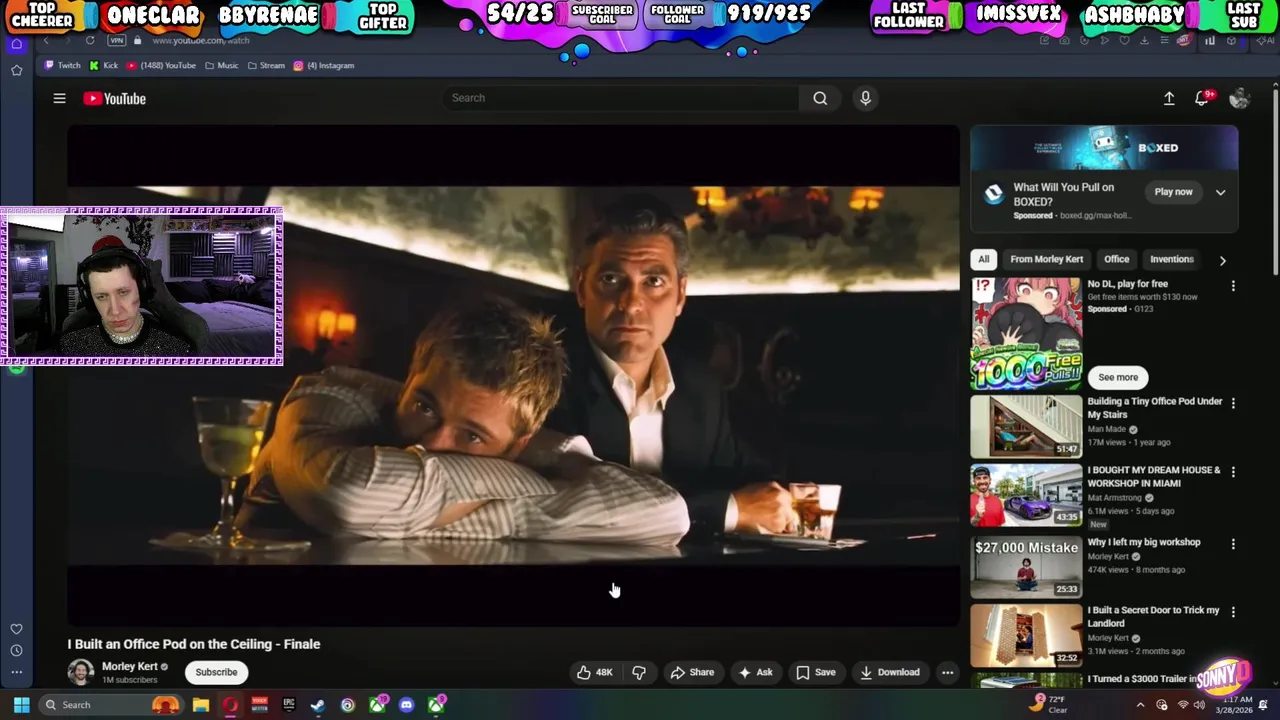The height and width of the screenshot is (720, 1280).
Task: Download the video
Action: click(890, 672)
